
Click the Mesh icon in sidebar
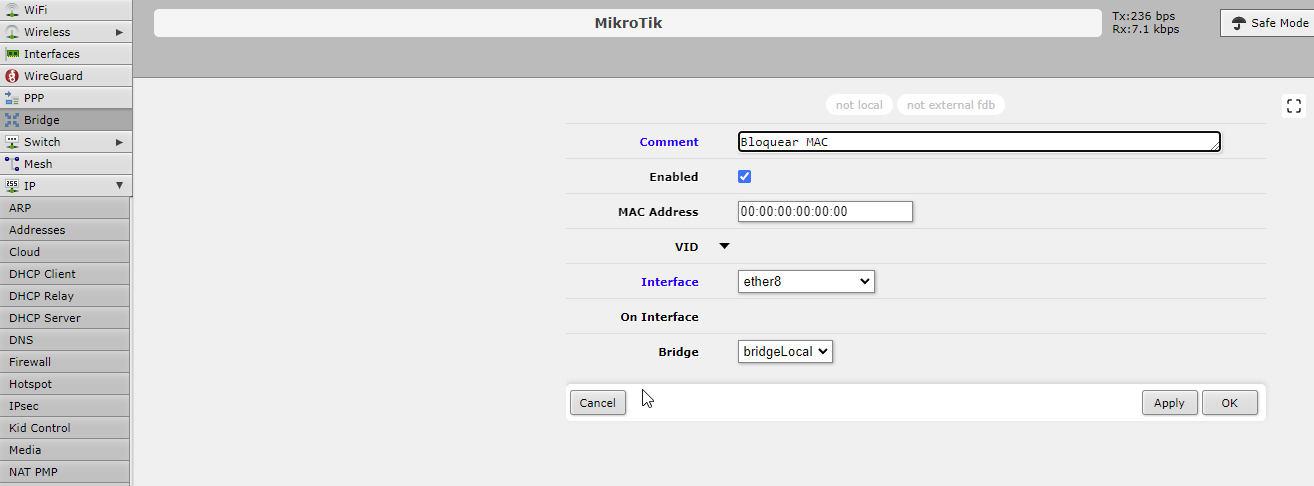[12, 164]
